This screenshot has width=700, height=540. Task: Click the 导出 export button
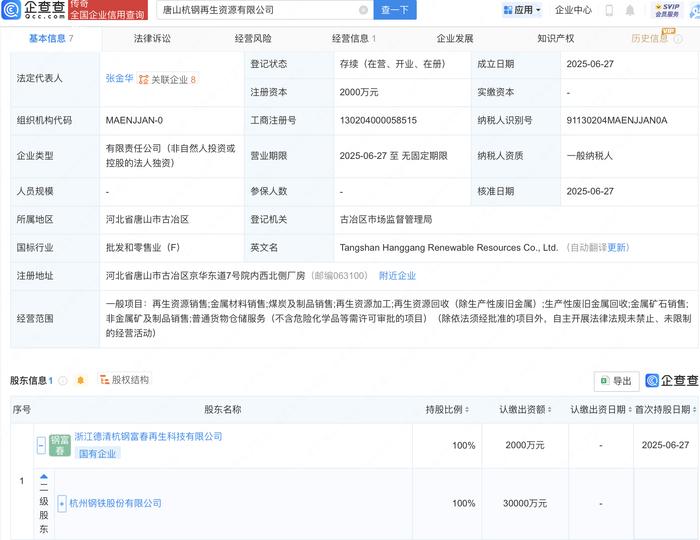(x=617, y=381)
